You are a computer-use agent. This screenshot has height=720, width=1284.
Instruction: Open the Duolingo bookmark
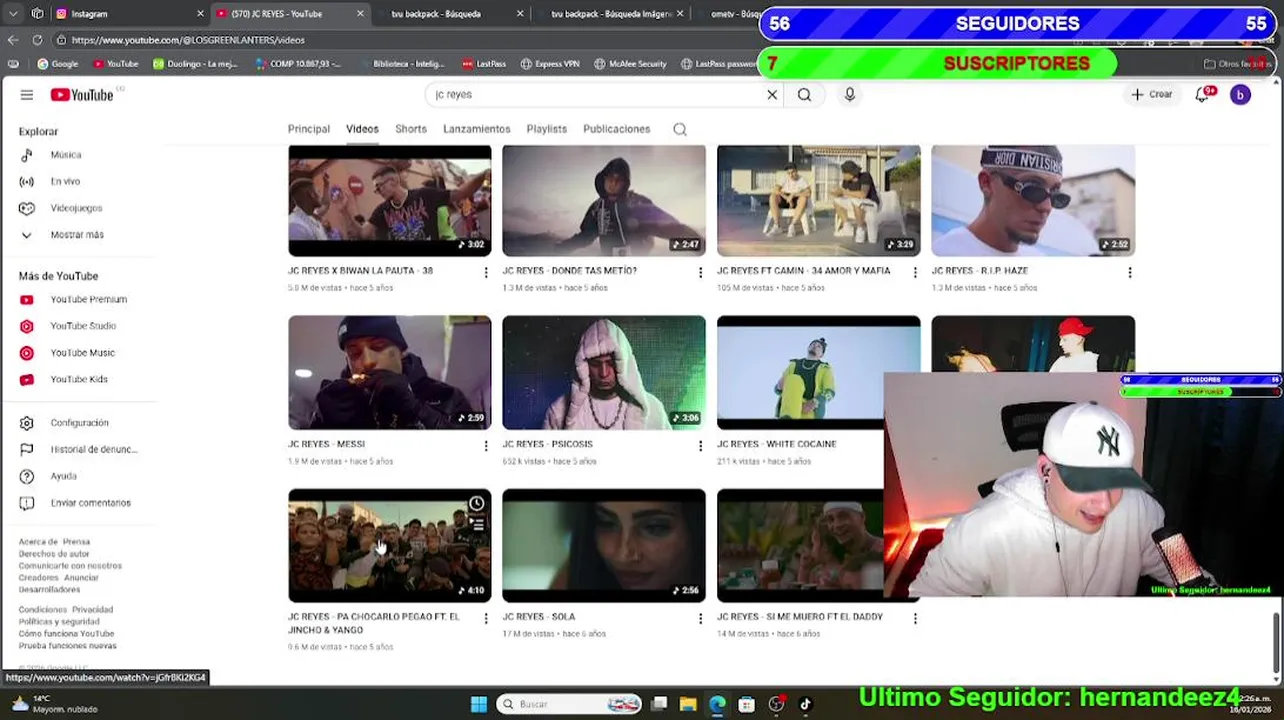195,64
